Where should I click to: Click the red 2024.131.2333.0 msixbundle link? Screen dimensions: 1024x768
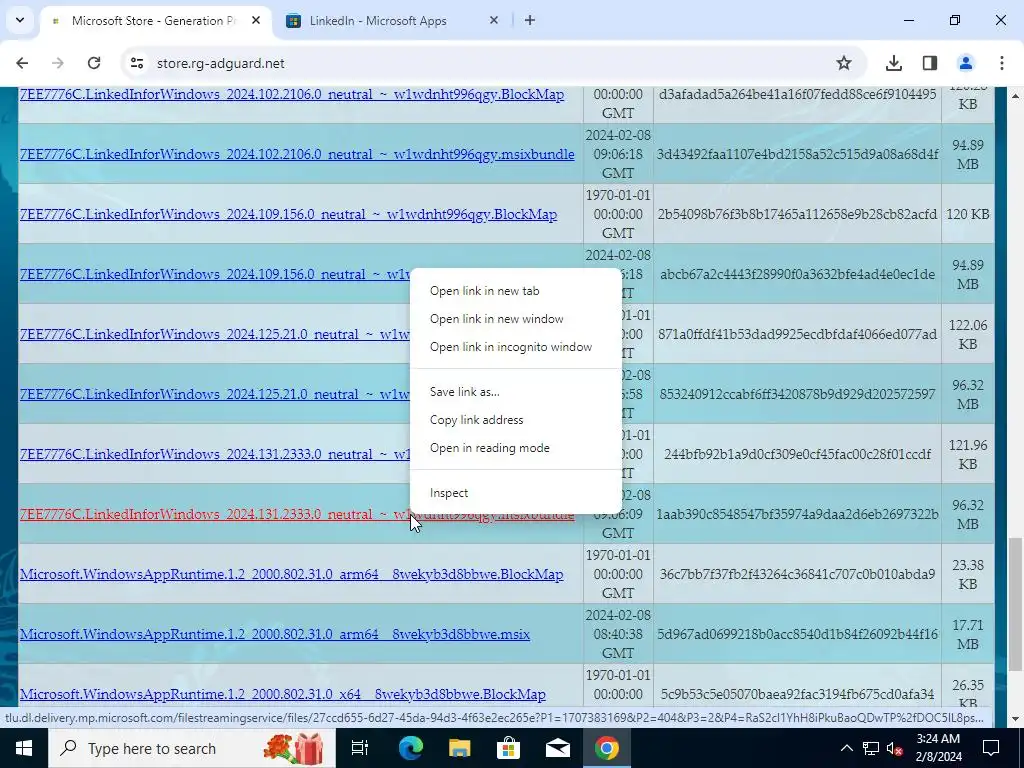[x=216, y=515]
